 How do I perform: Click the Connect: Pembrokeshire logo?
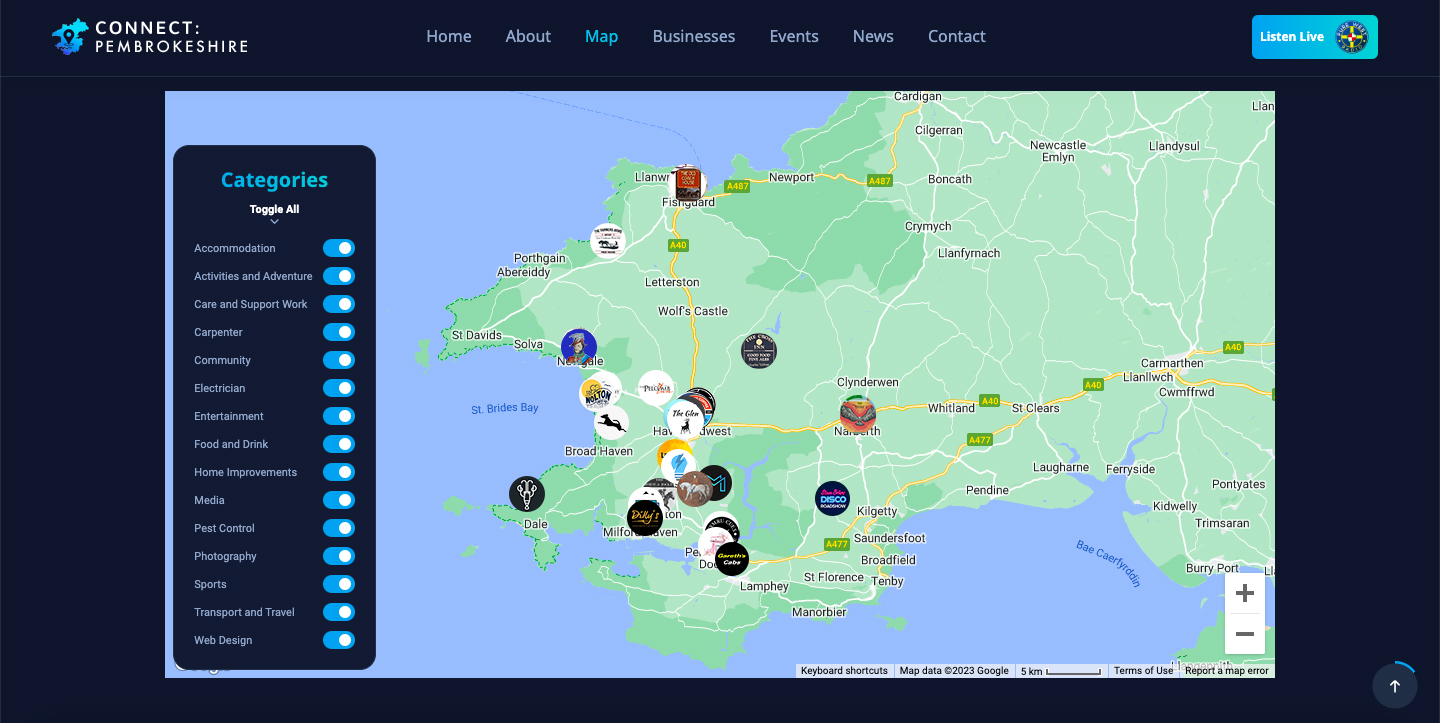coord(150,36)
